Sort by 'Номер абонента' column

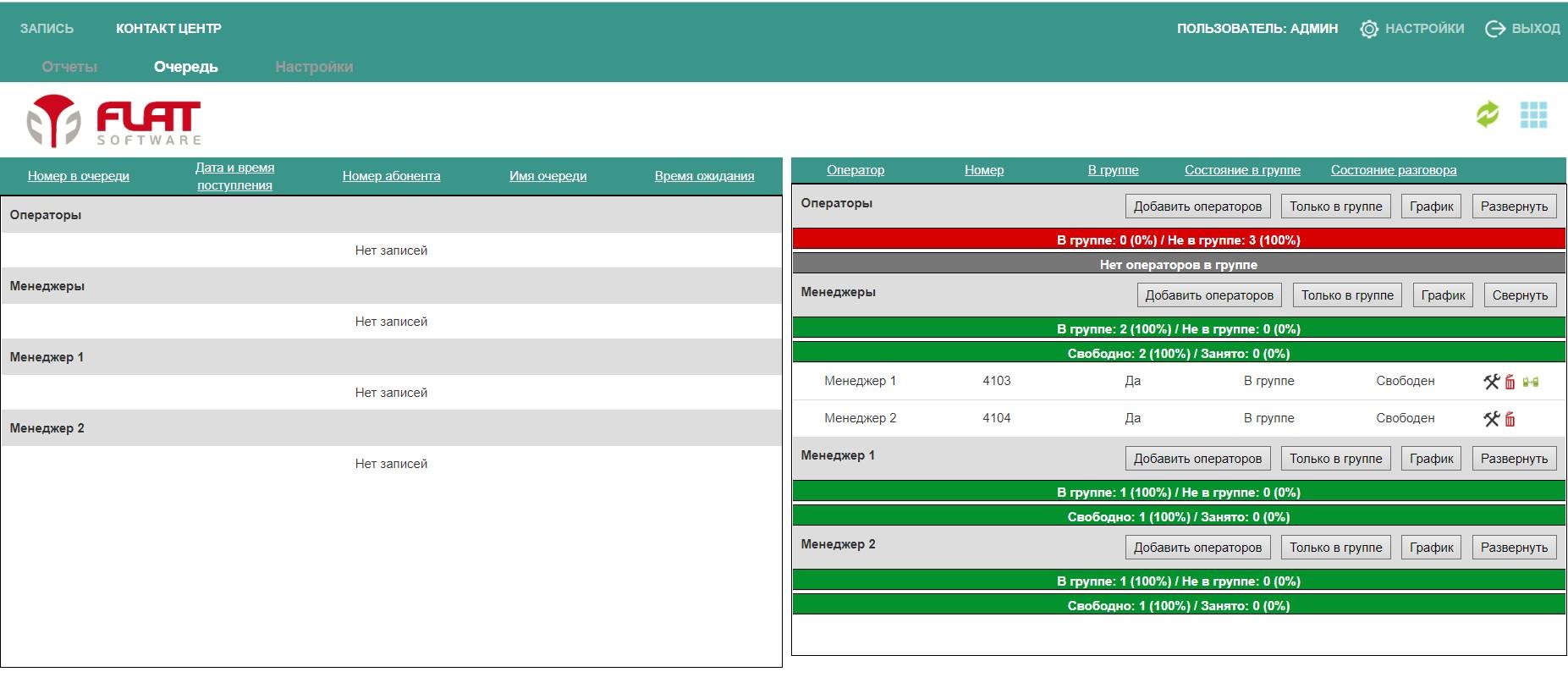391,176
